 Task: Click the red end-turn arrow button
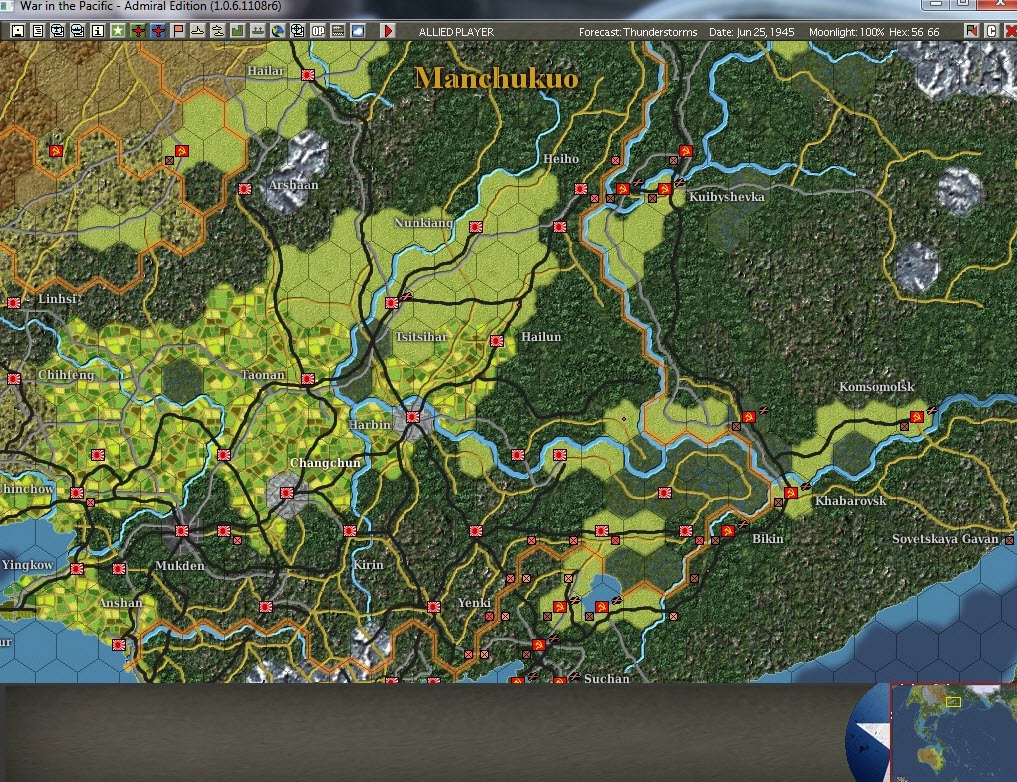[x=388, y=30]
